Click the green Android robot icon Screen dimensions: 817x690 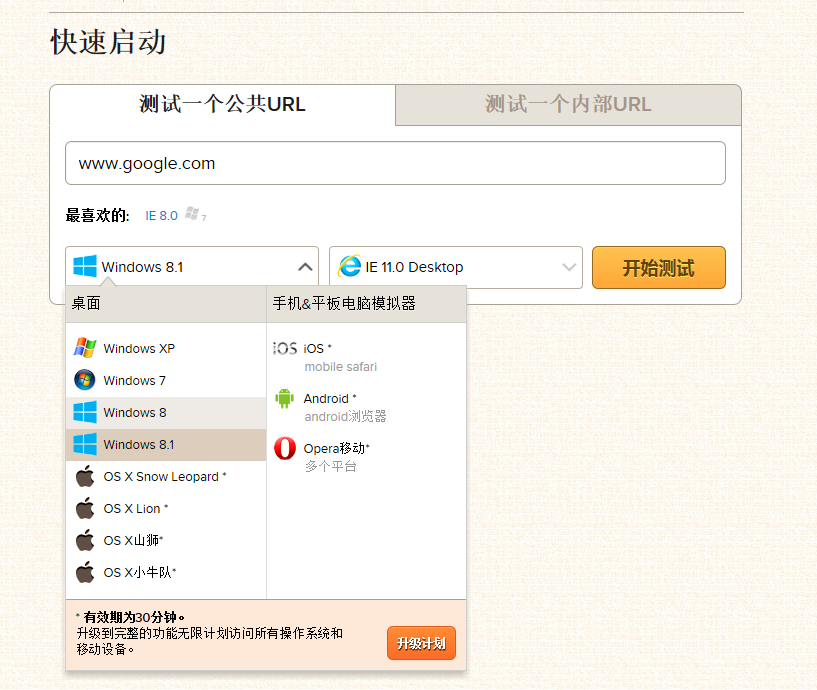point(284,399)
